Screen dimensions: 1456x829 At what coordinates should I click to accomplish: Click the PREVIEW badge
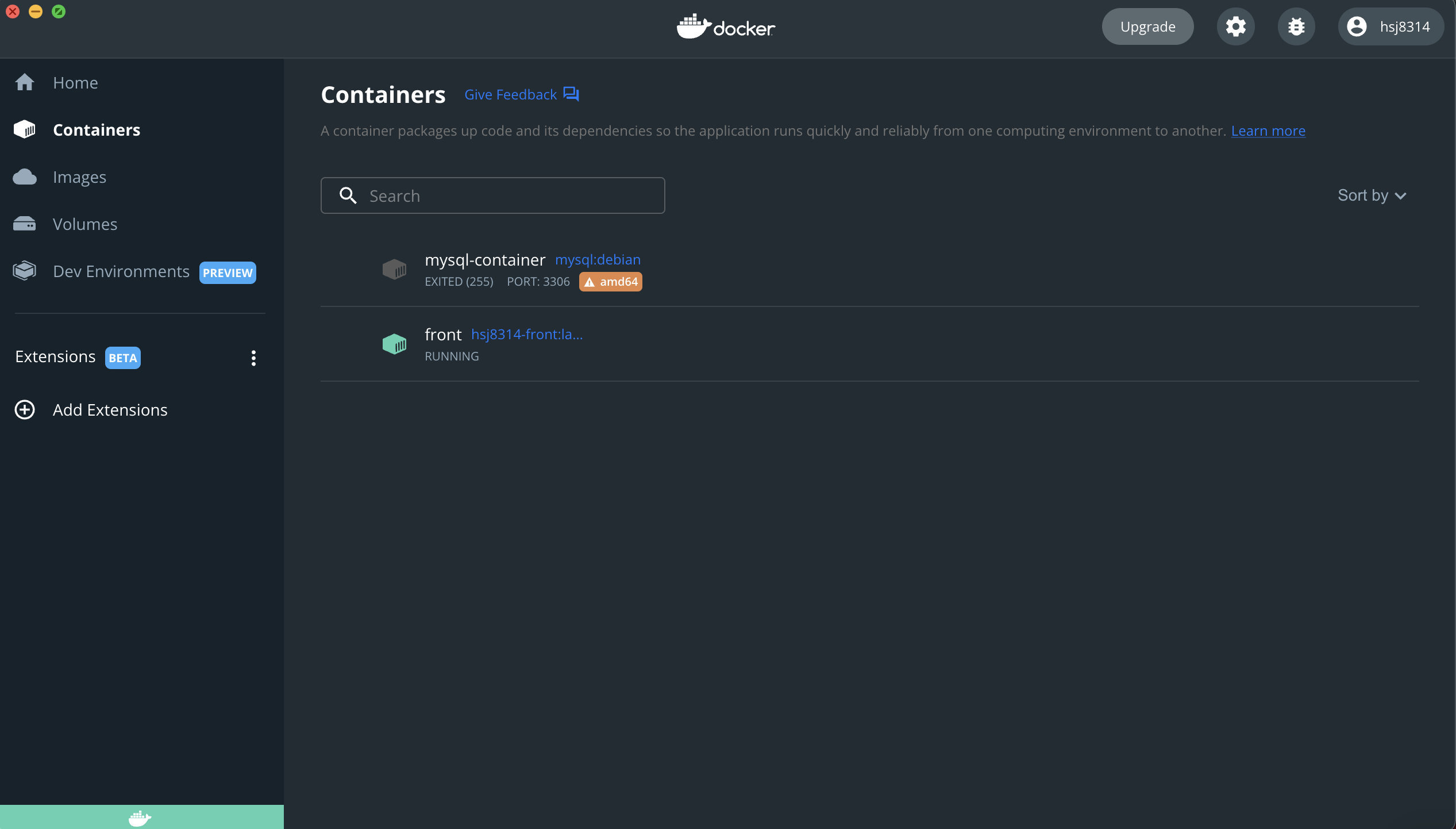(x=228, y=273)
